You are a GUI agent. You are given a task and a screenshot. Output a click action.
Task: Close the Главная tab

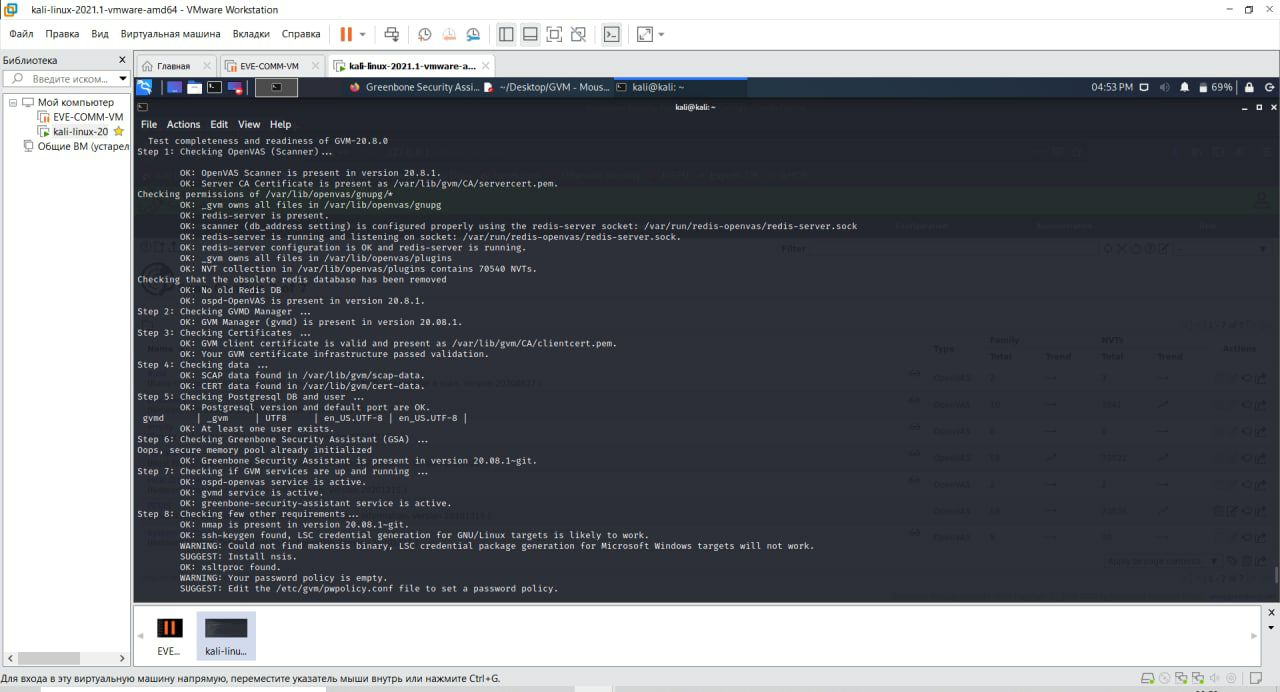[x=208, y=66]
